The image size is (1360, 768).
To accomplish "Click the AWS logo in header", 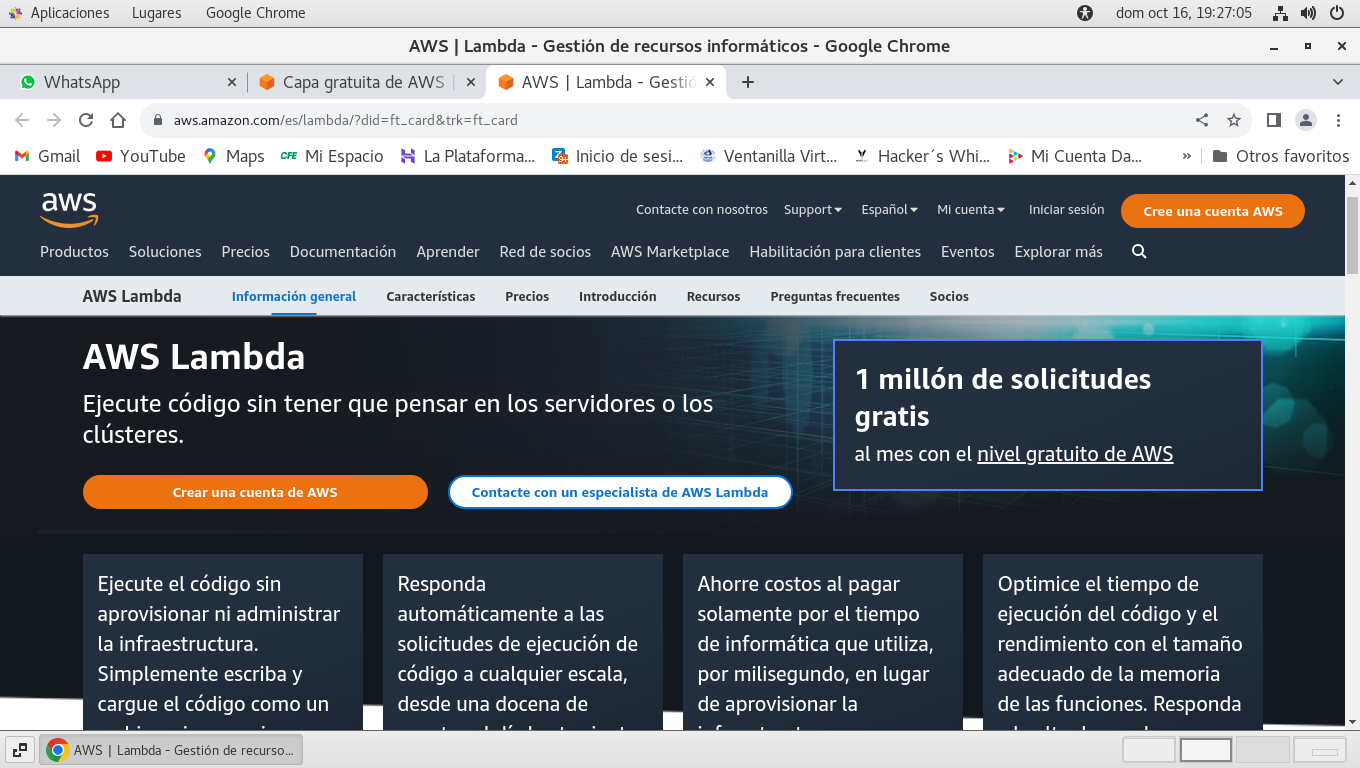I will [x=69, y=210].
